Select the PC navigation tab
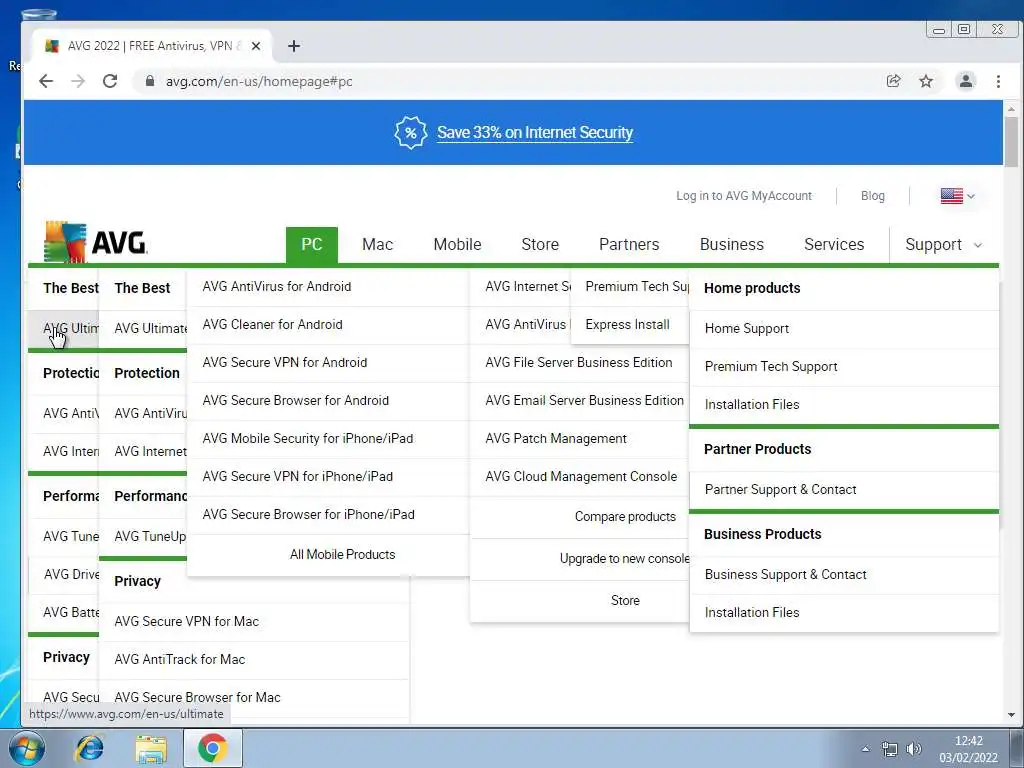1024x768 pixels. tap(312, 244)
